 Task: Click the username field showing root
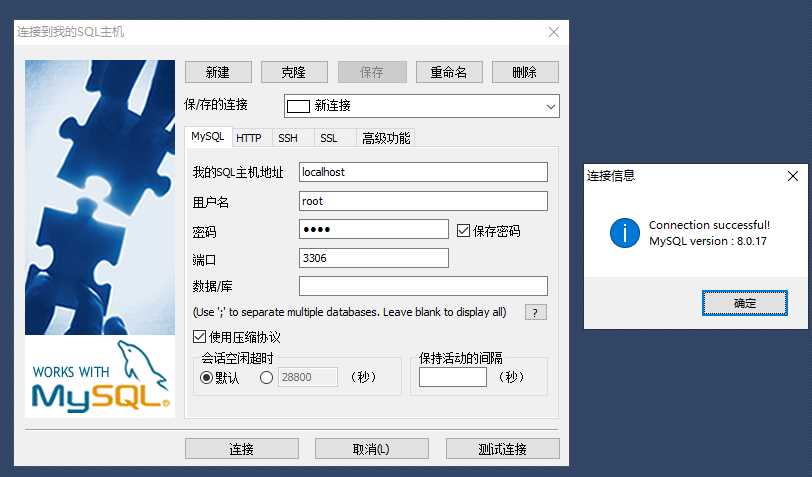point(423,201)
